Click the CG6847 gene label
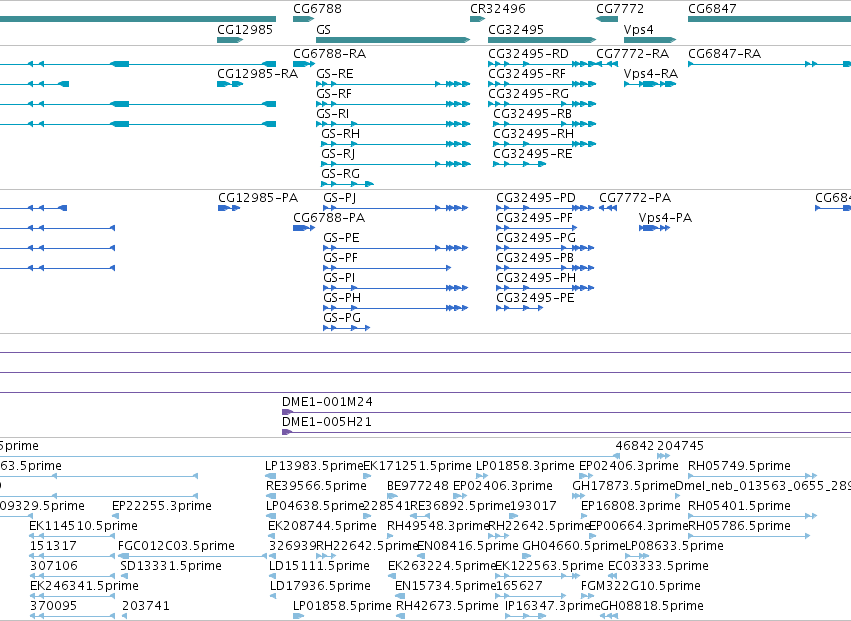The width and height of the screenshot is (851, 621). (712, 9)
